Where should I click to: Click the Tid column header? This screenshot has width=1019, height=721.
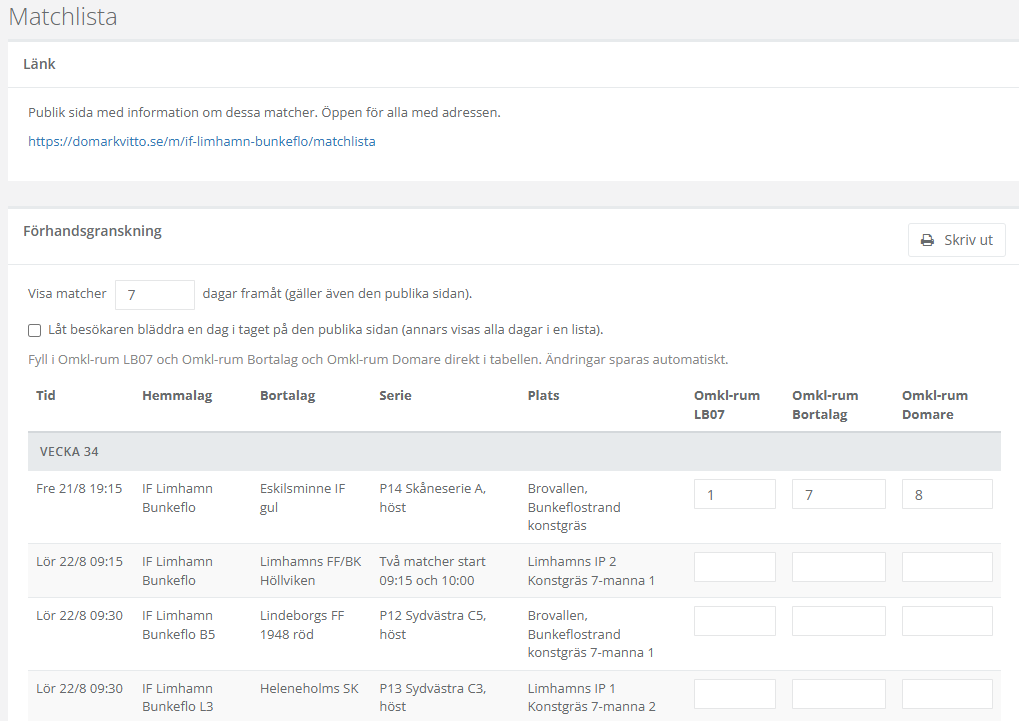point(45,395)
